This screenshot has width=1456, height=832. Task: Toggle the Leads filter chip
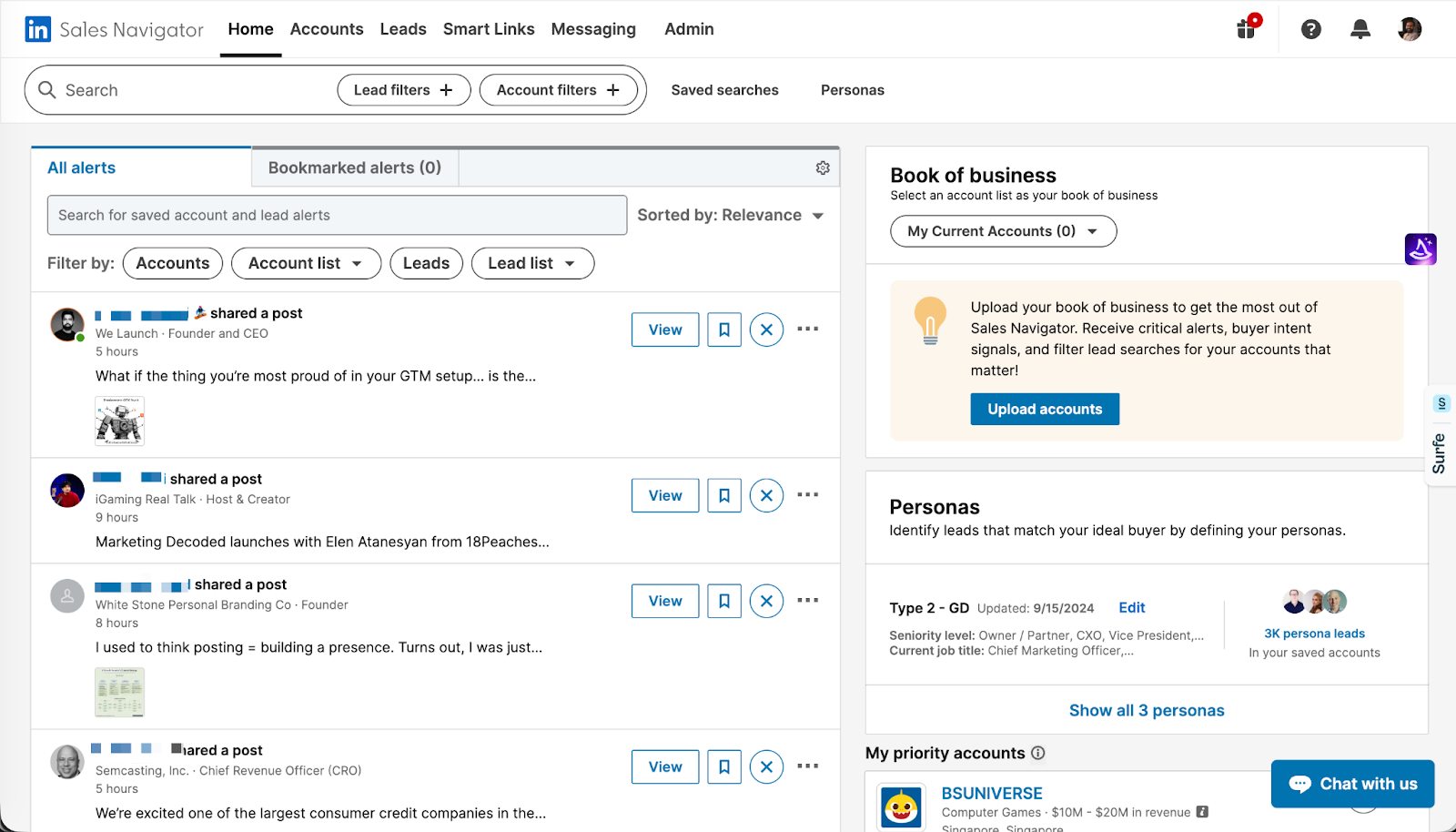(x=426, y=263)
